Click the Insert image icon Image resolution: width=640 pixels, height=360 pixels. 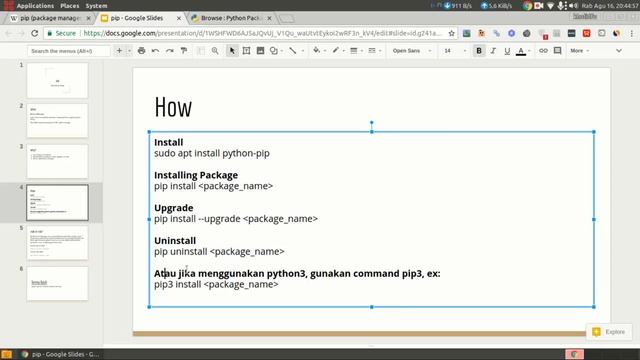[260, 51]
